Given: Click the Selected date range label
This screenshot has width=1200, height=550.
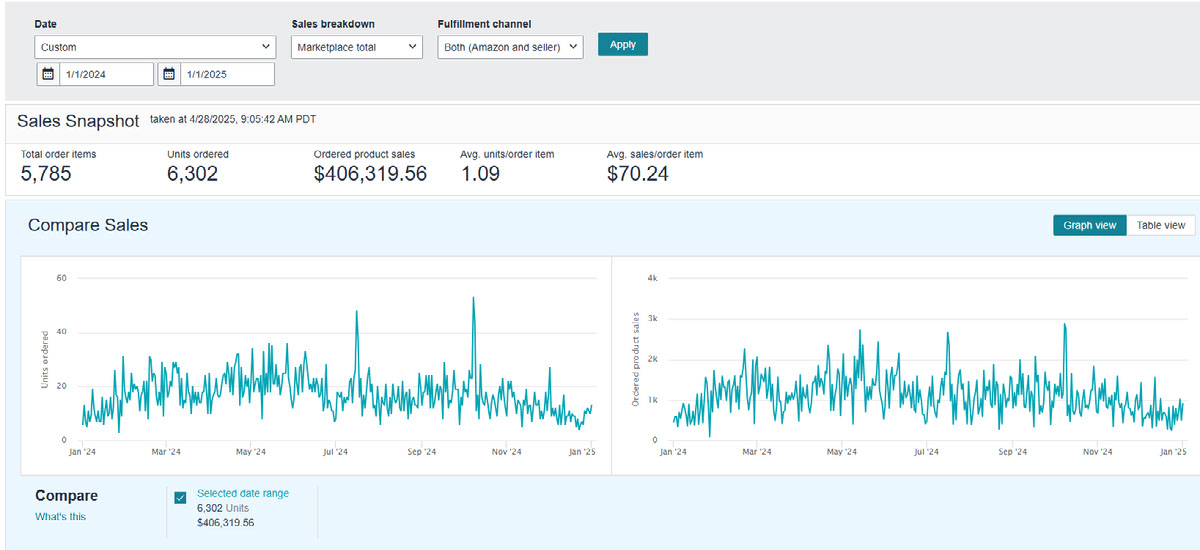Looking at the screenshot, I should click(x=243, y=493).
